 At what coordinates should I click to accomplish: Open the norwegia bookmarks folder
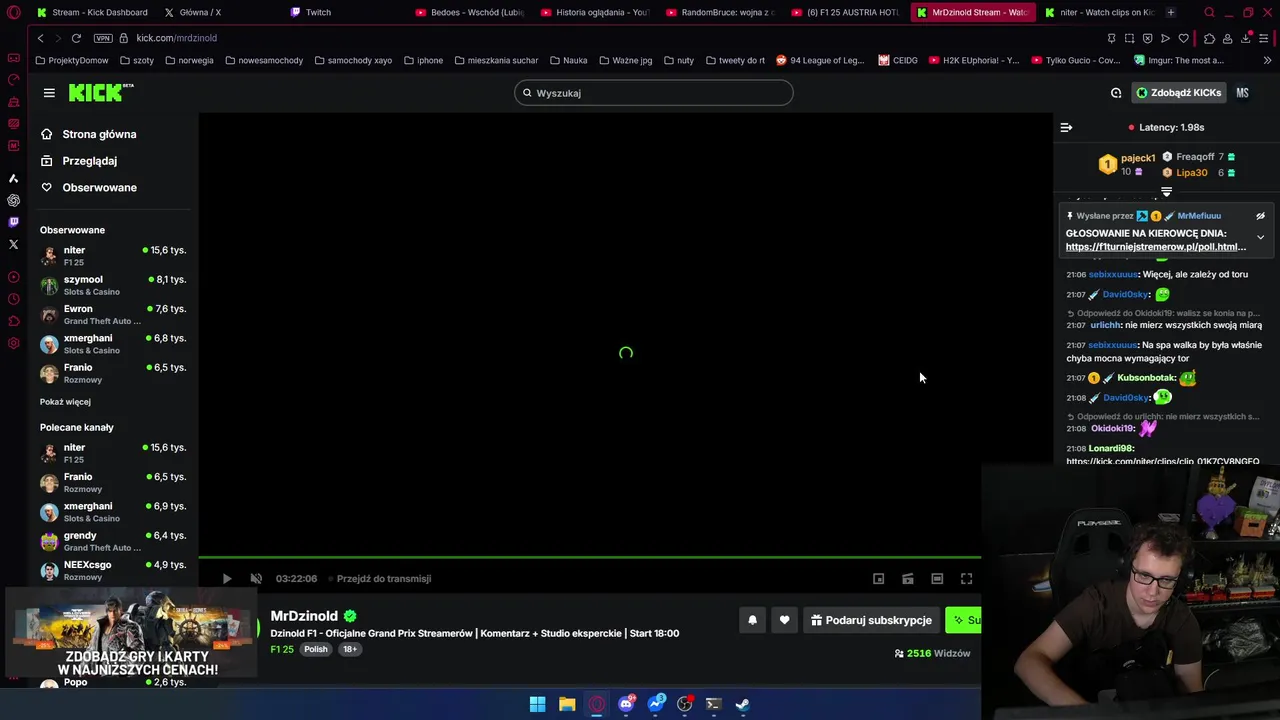point(189,60)
